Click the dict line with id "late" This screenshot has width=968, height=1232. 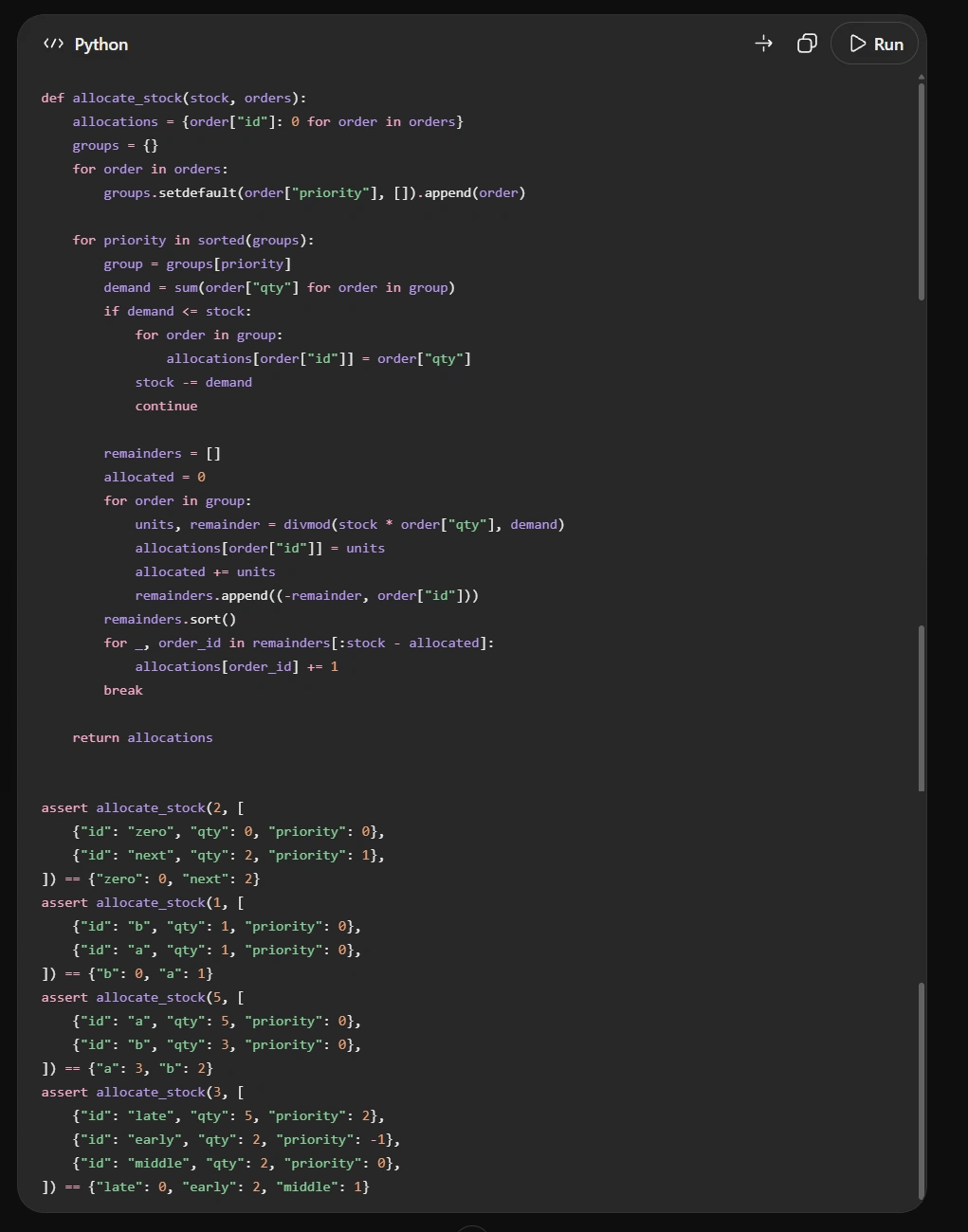tap(228, 1115)
